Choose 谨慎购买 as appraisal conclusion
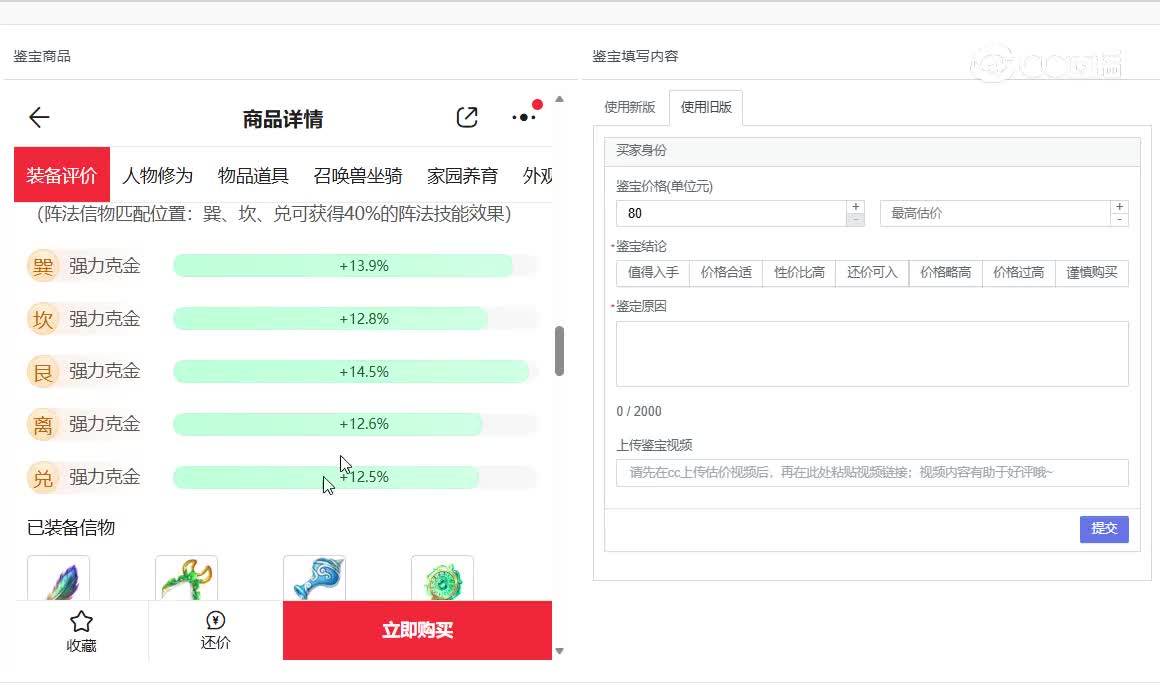 point(1091,273)
